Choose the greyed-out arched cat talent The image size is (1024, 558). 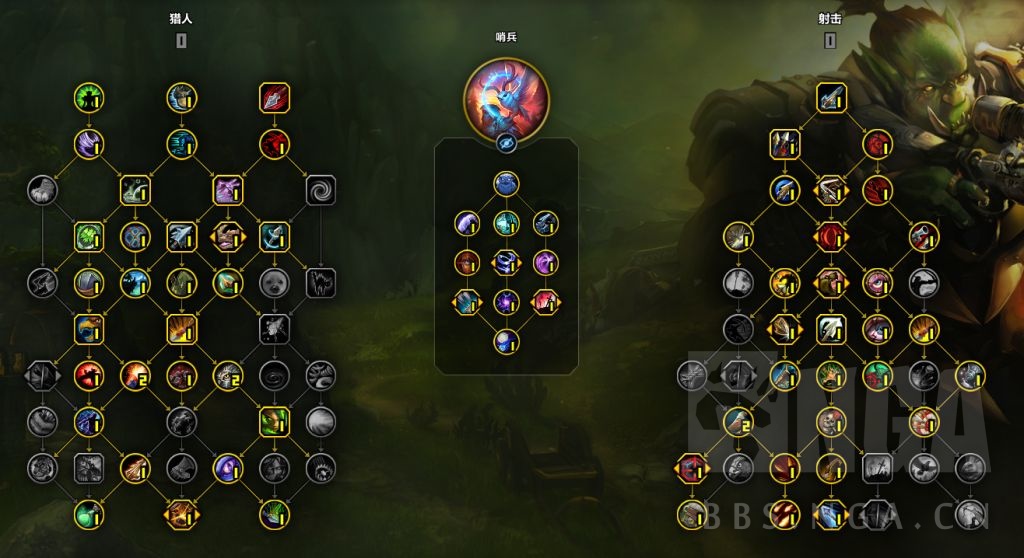point(321,284)
